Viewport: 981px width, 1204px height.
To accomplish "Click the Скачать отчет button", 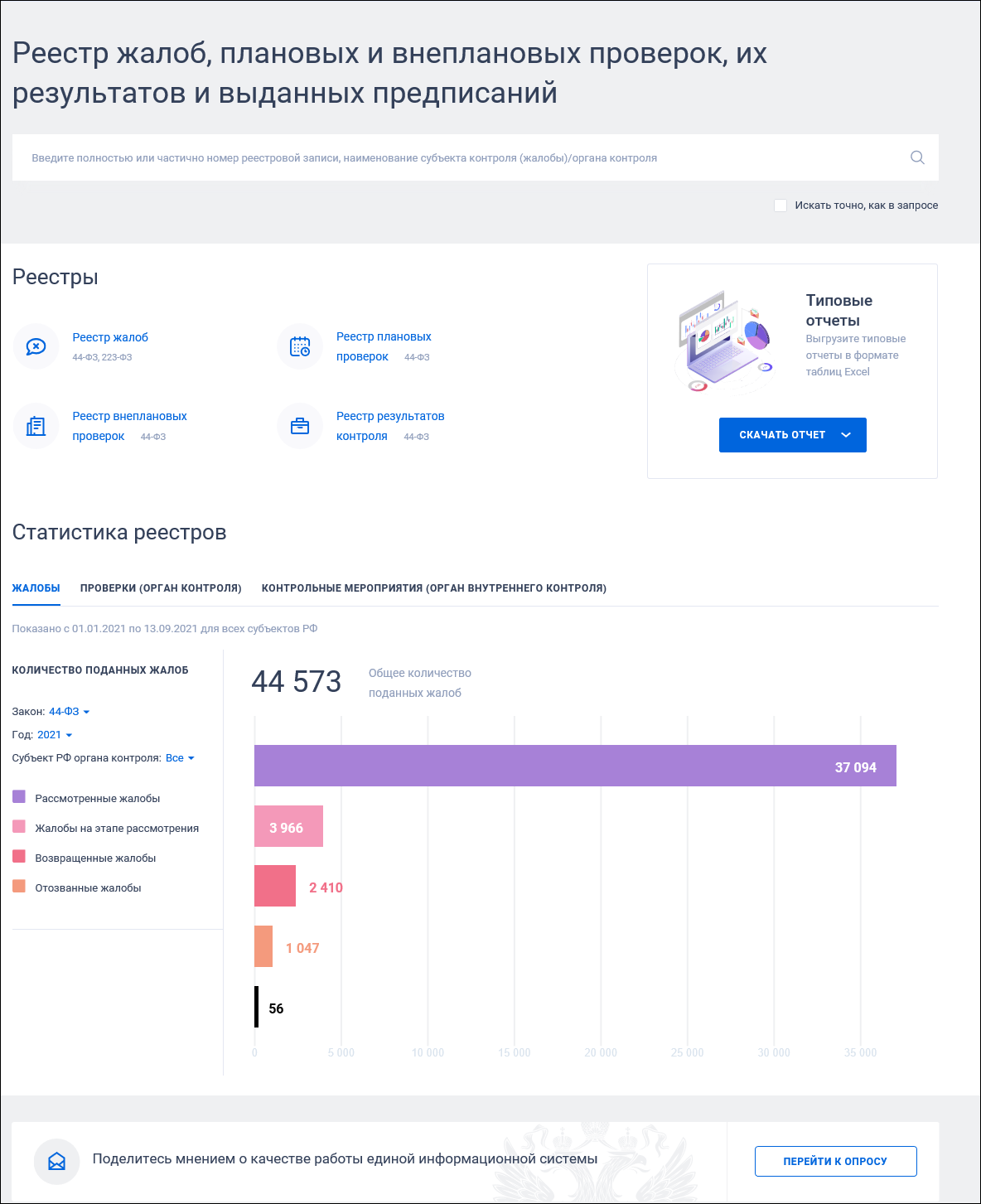I will [793, 435].
